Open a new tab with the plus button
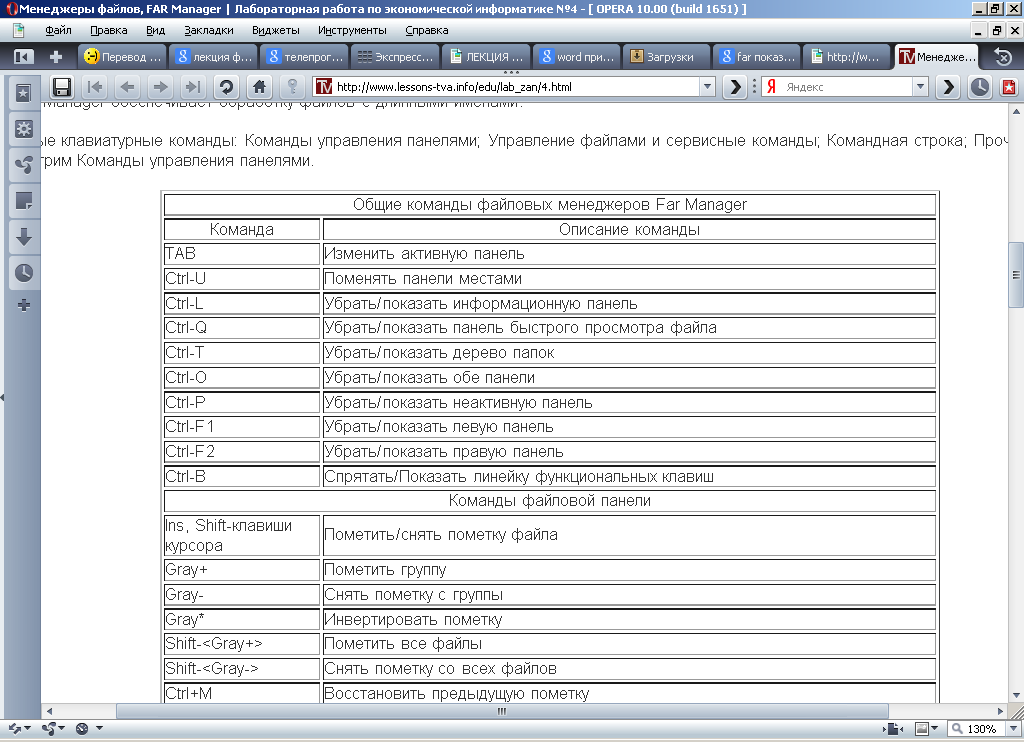Image resolution: width=1024 pixels, height=742 pixels. click(x=56, y=57)
